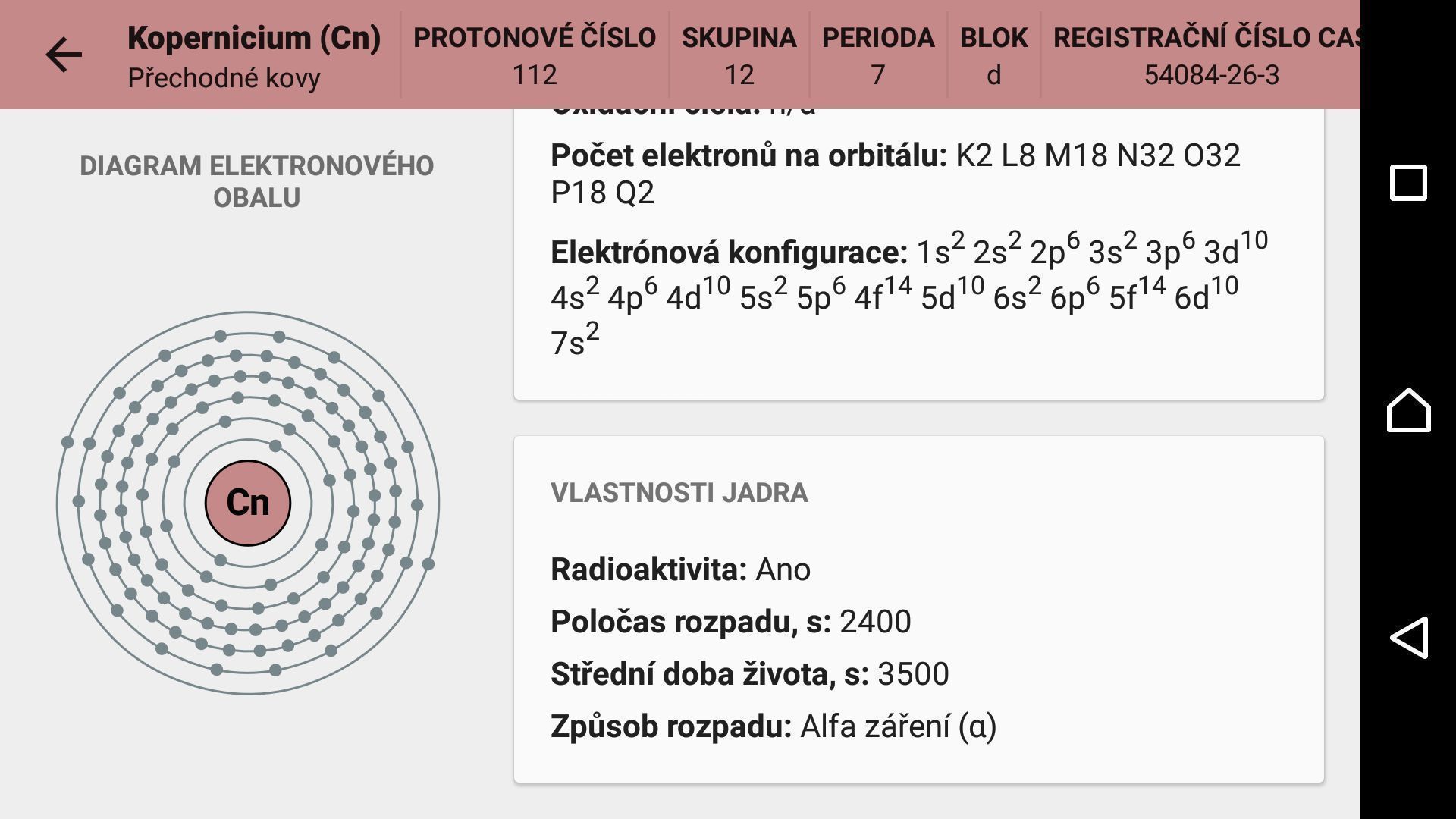The image size is (1456, 819).
Task: Tap the Poločas rozpadu 2400 row
Action: [731, 622]
